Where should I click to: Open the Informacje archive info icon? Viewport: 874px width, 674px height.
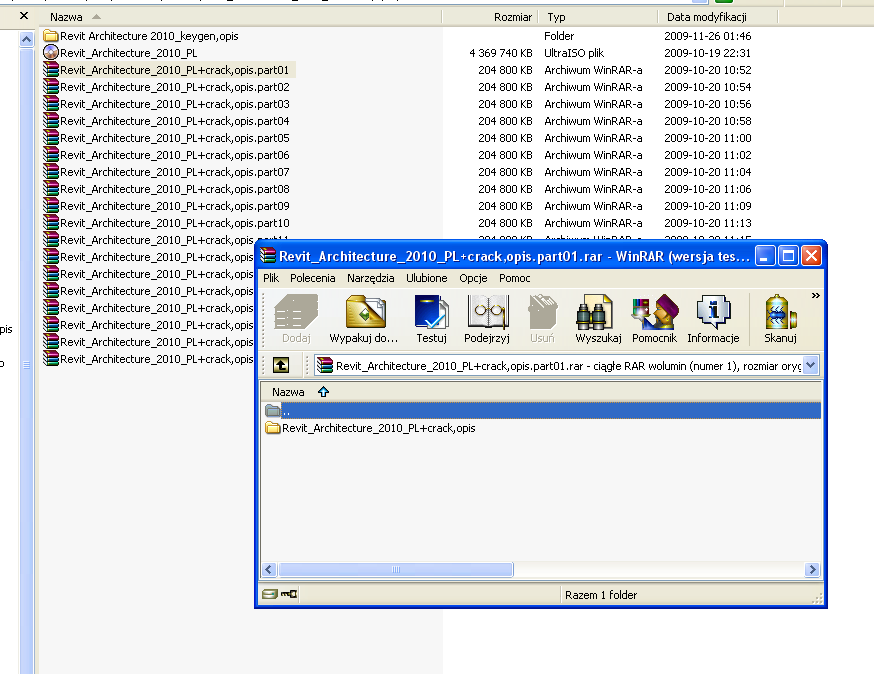pyautogui.click(x=713, y=311)
